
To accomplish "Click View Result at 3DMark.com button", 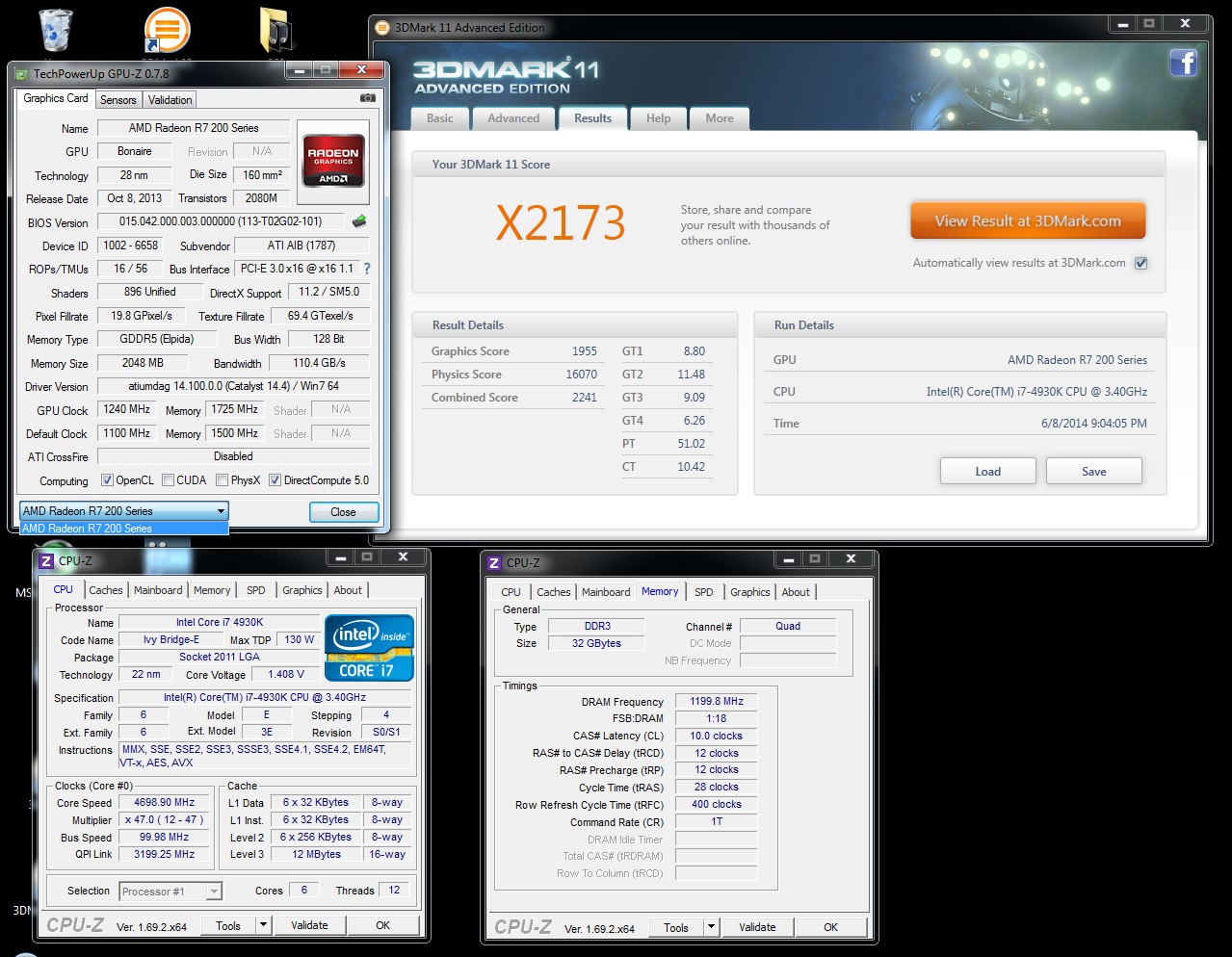I will (x=1028, y=220).
